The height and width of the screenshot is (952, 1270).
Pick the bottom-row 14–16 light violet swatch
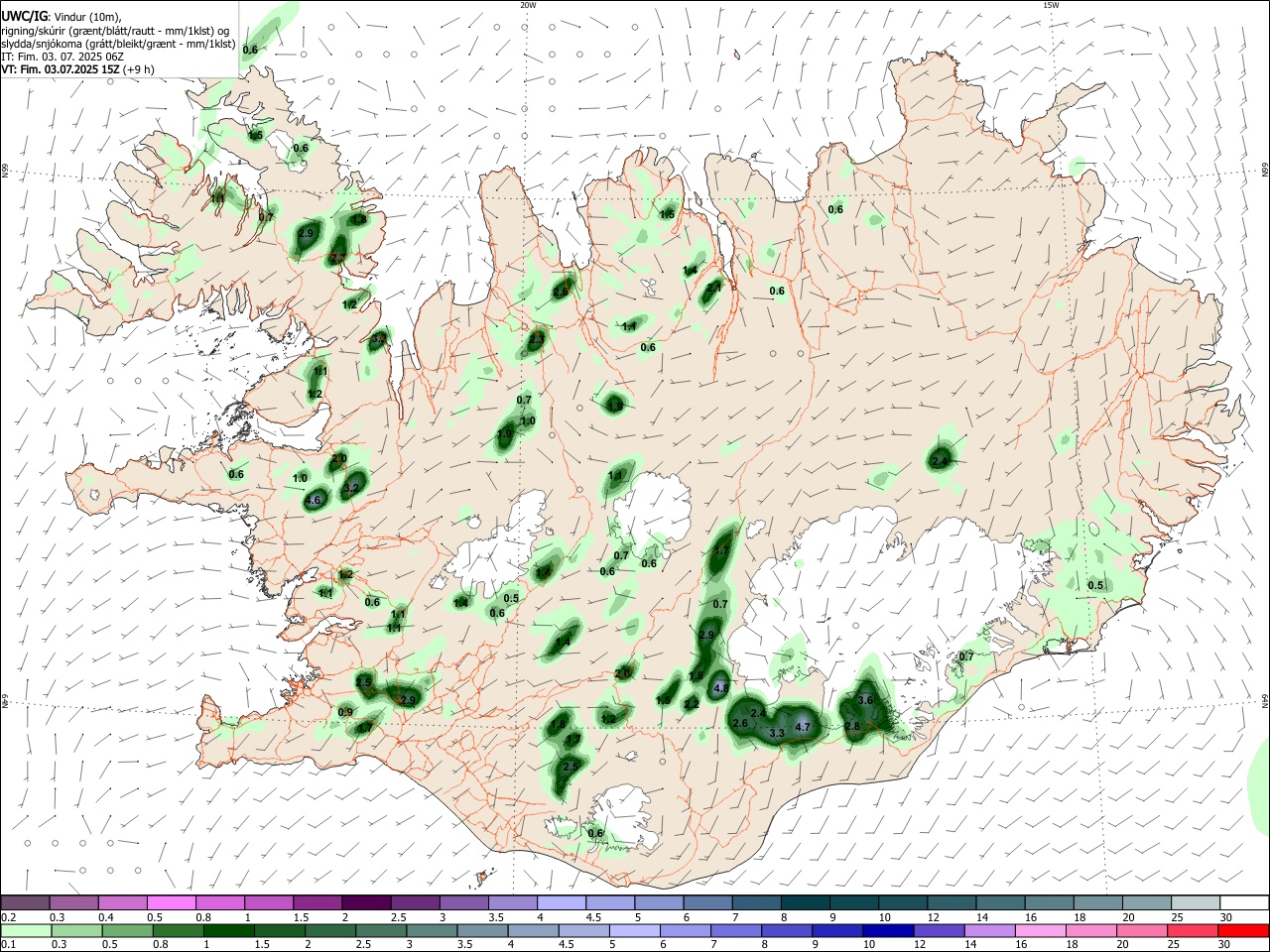pos(990,931)
